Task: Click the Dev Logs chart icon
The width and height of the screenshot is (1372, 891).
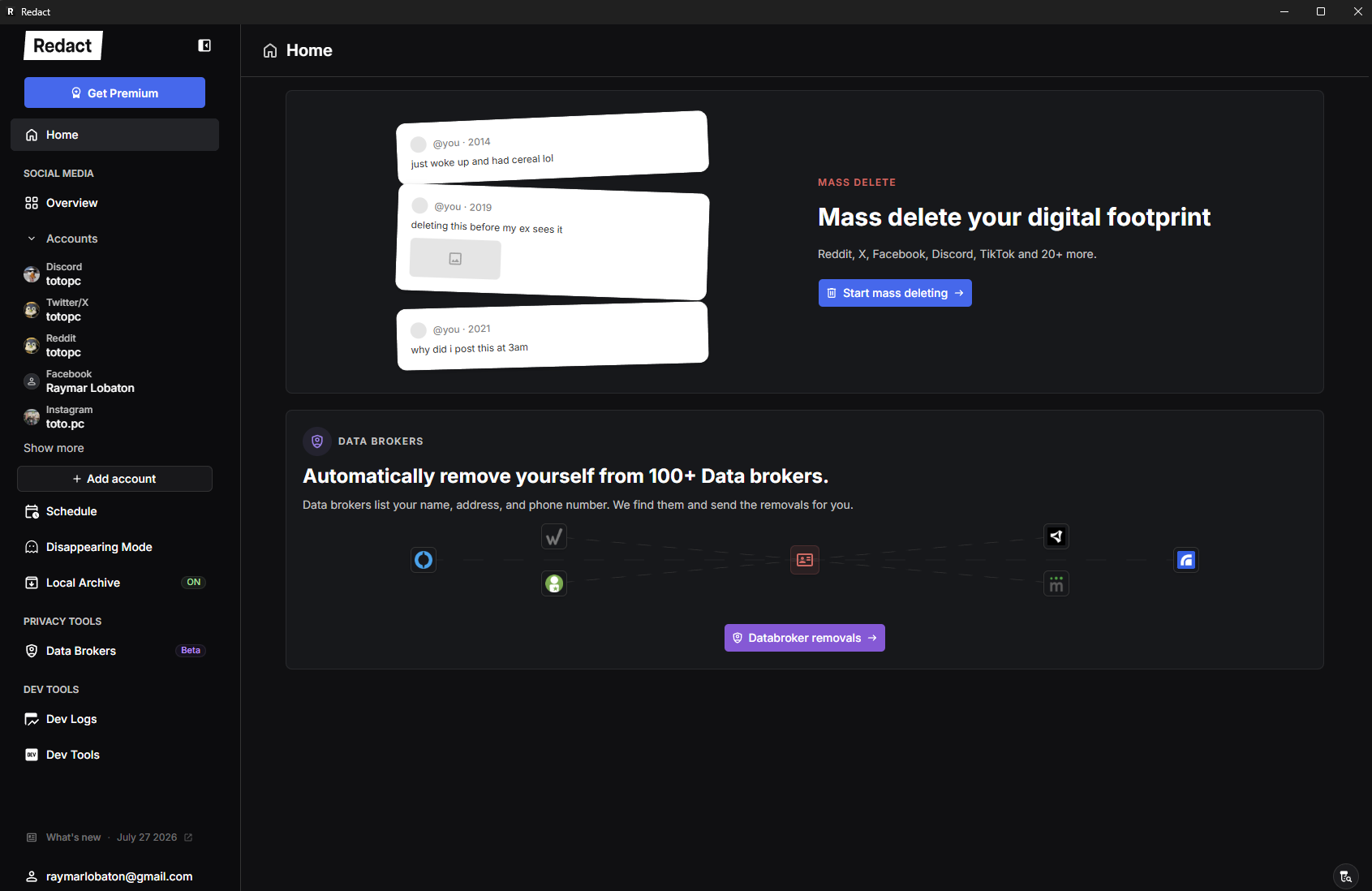Action: coord(32,719)
